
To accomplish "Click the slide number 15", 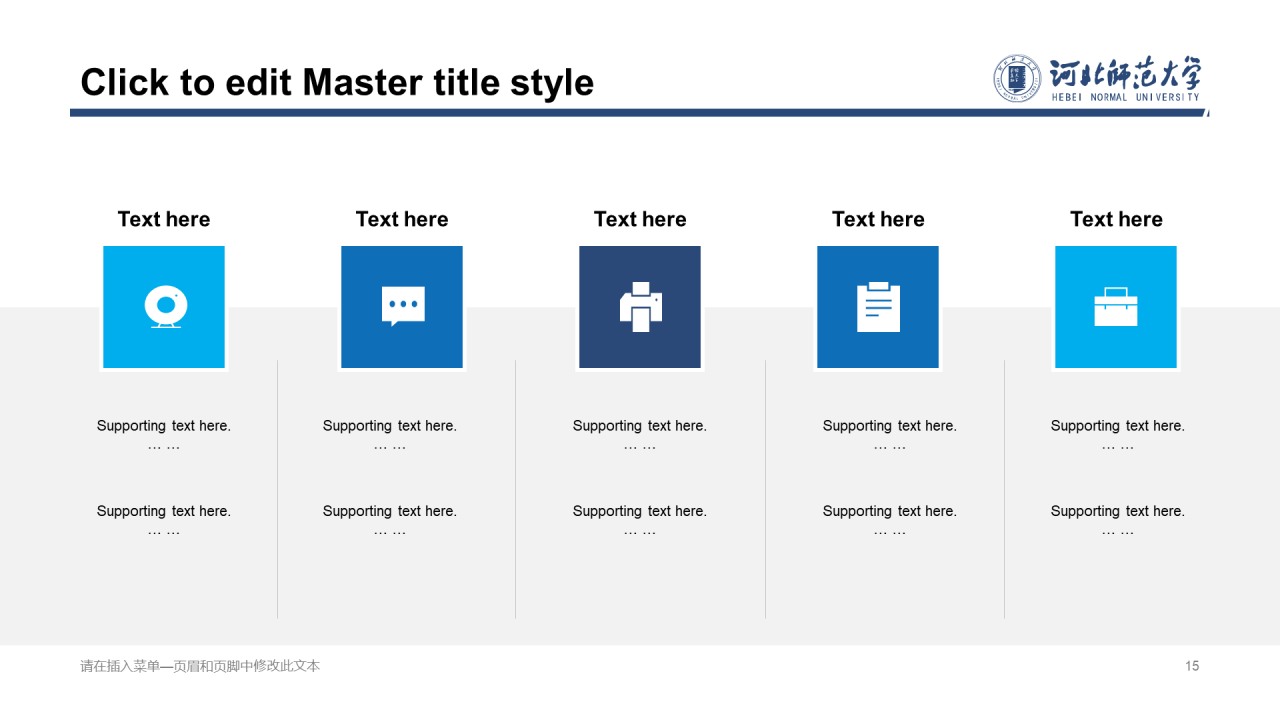I will coord(1192,666).
